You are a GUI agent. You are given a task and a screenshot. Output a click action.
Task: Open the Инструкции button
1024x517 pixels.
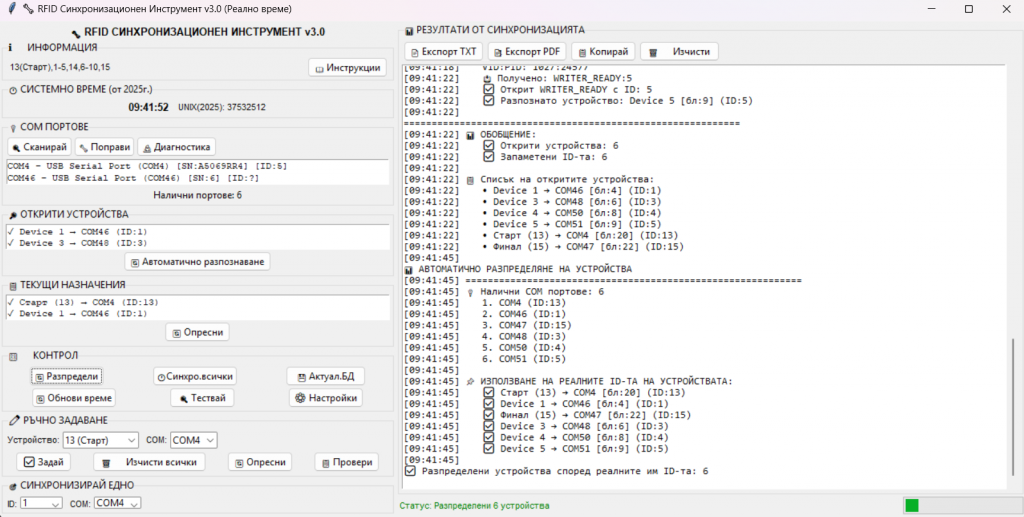pyautogui.click(x=346, y=68)
